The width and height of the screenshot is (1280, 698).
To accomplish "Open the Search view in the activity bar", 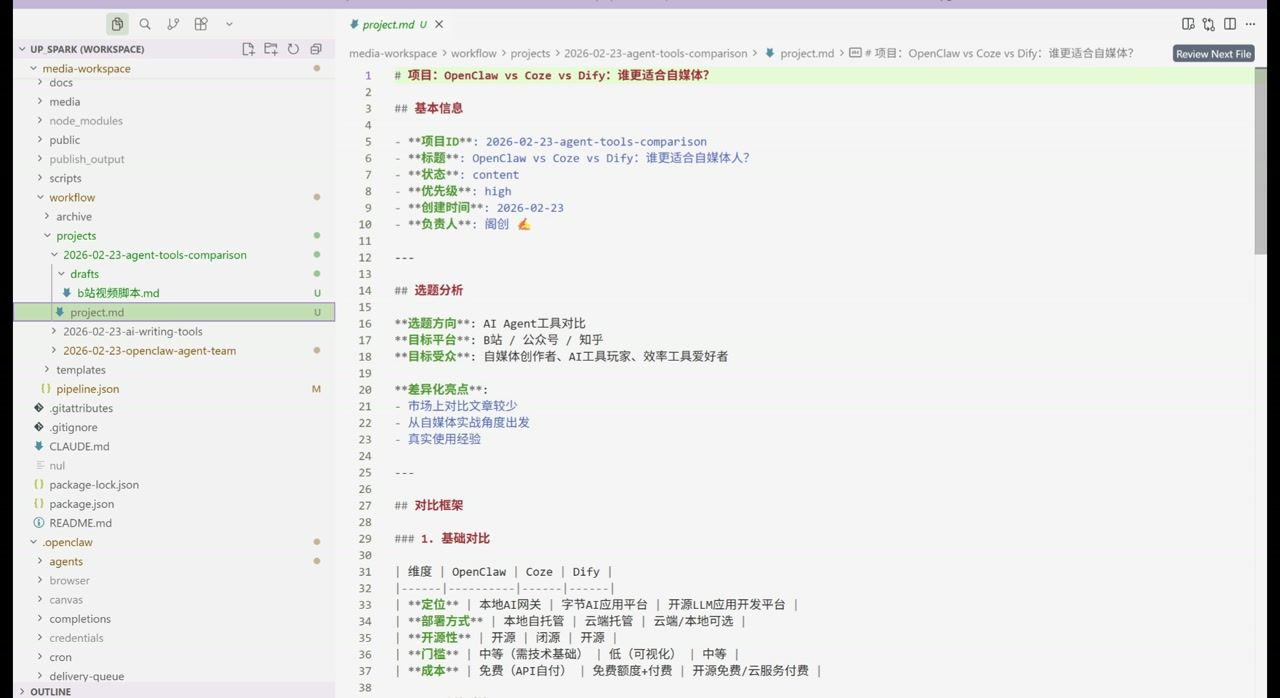I will [x=145, y=23].
